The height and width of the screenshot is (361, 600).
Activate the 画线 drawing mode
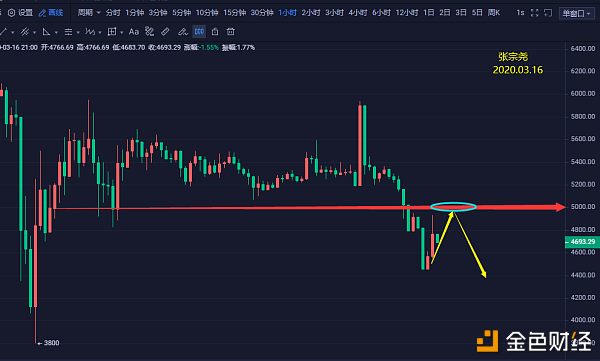point(51,13)
